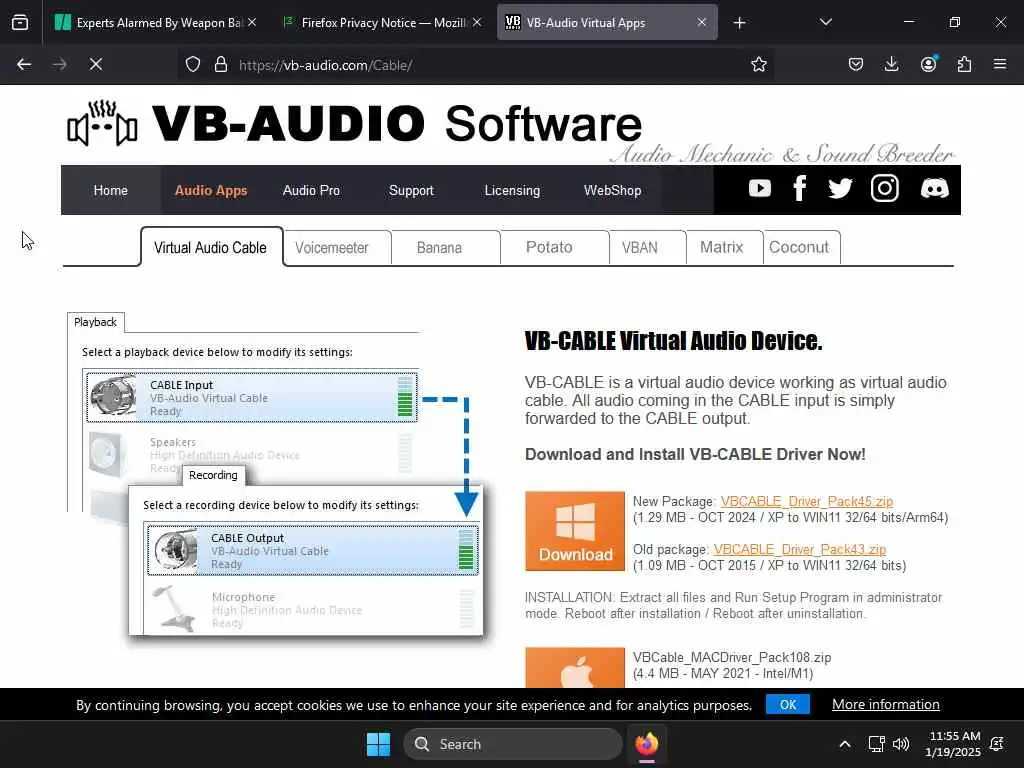Open the VB-Audio Discord icon
The height and width of the screenshot is (768, 1024).
click(935, 189)
